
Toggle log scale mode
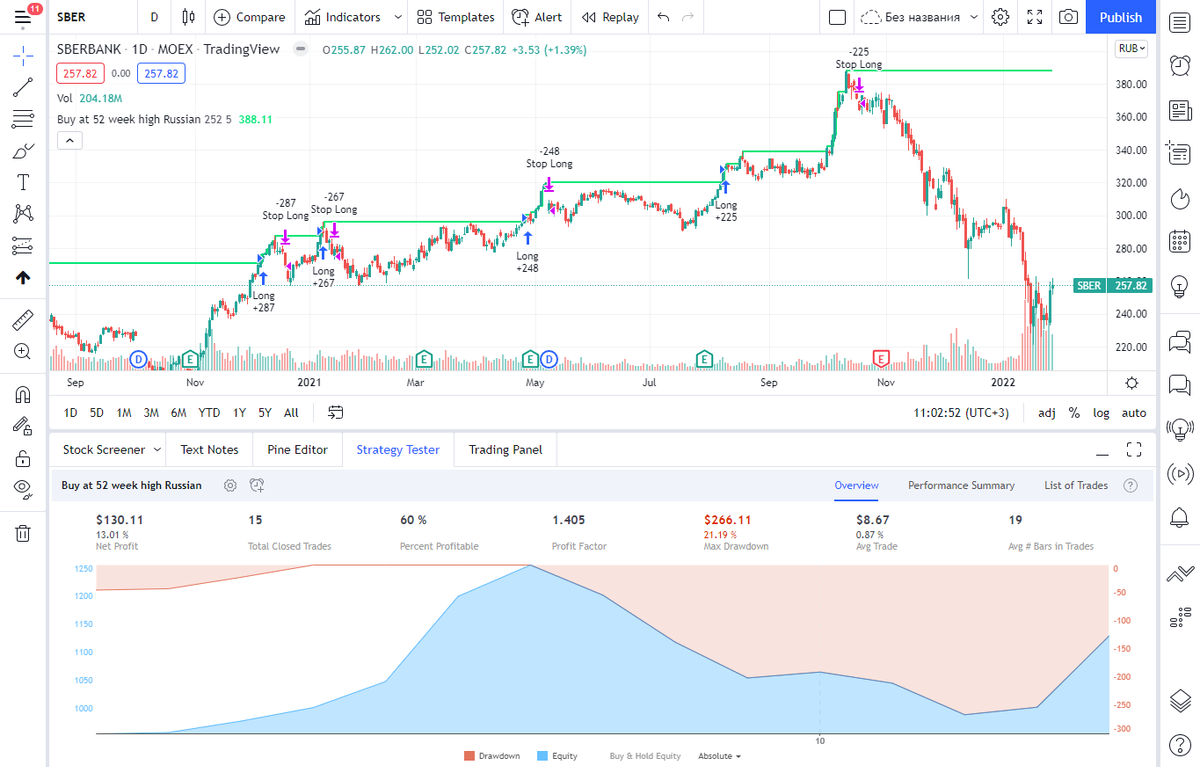[x=1101, y=412]
